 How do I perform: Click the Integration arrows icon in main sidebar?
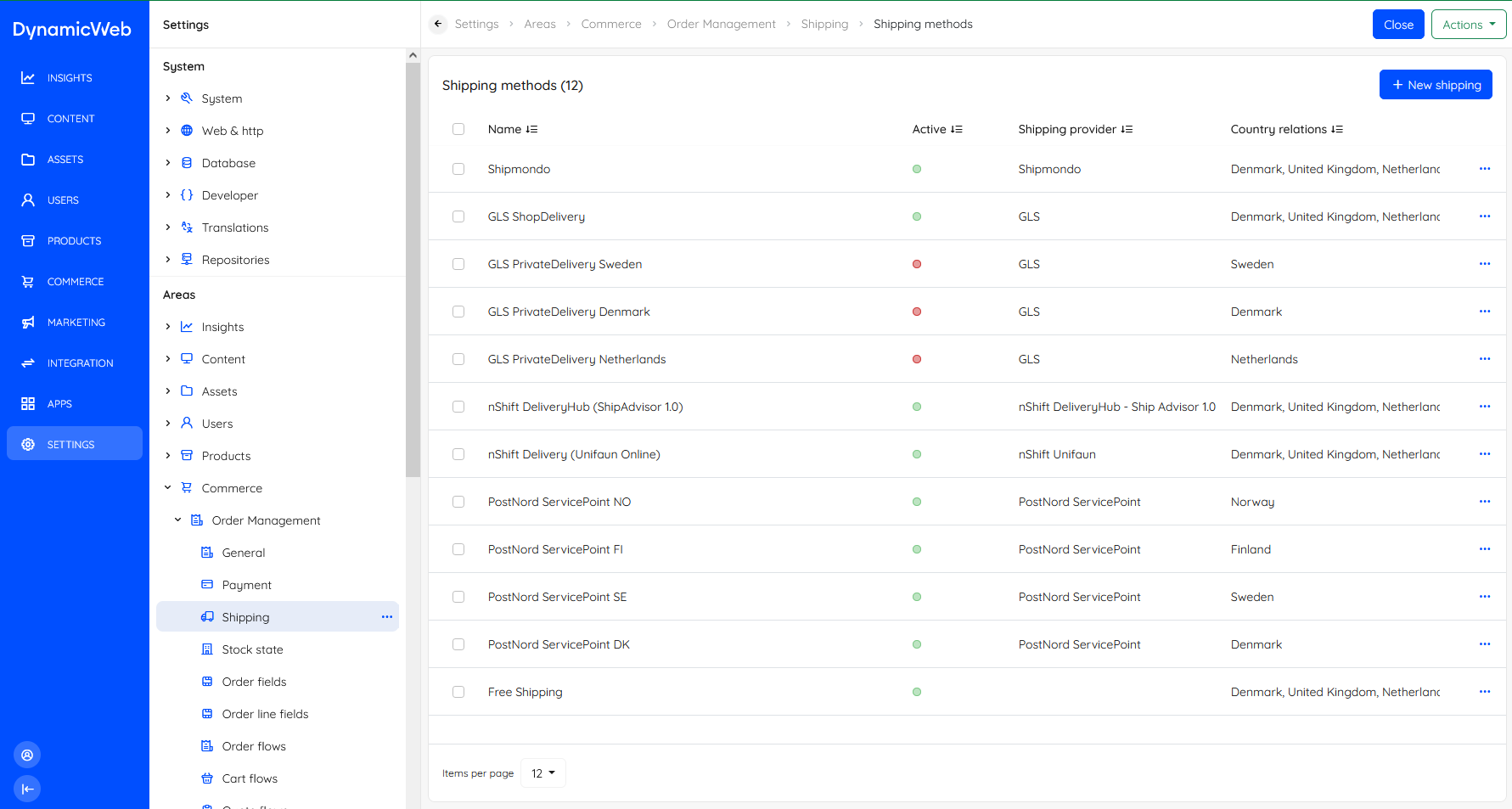click(28, 363)
